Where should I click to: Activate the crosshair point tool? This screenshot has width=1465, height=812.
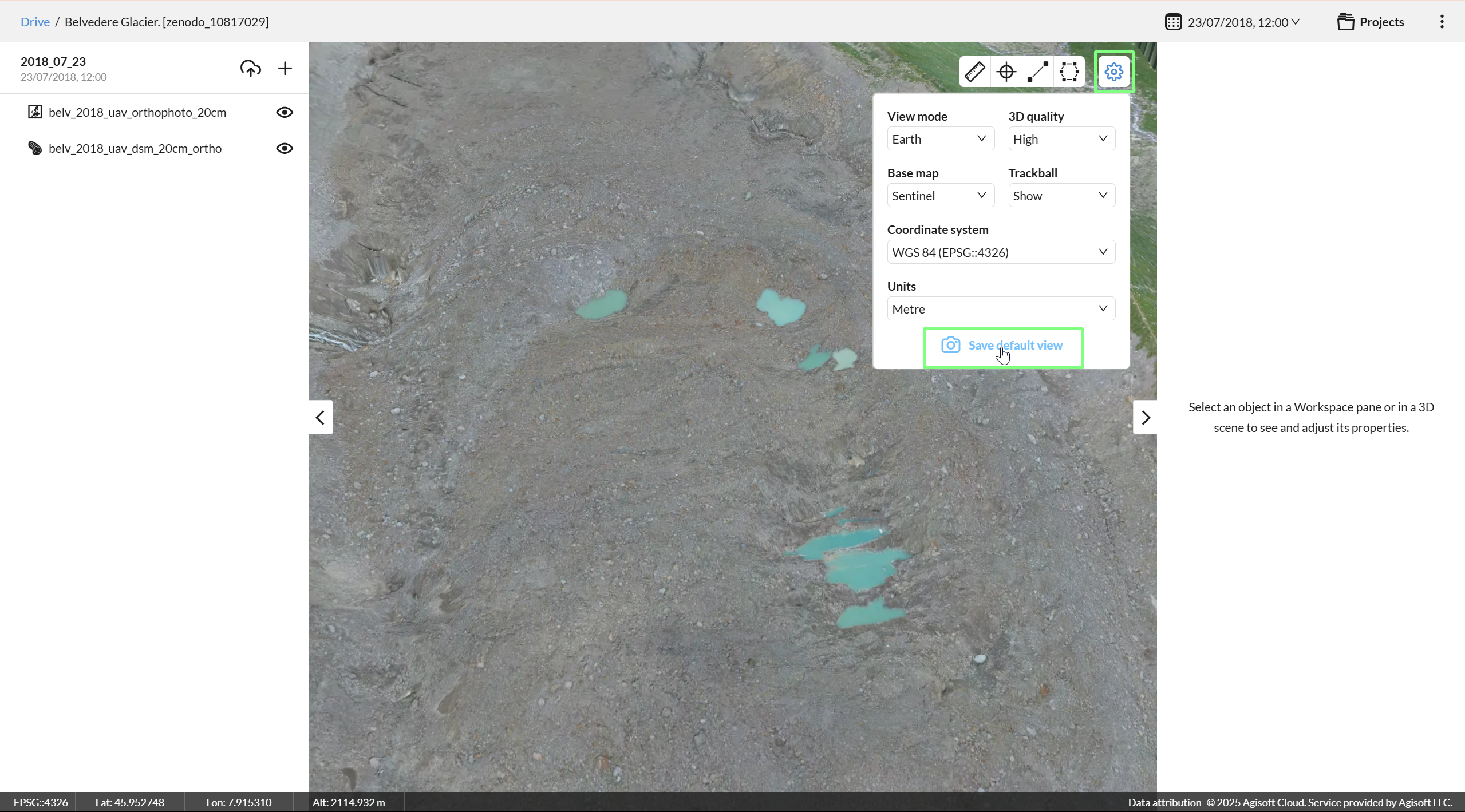(1006, 72)
